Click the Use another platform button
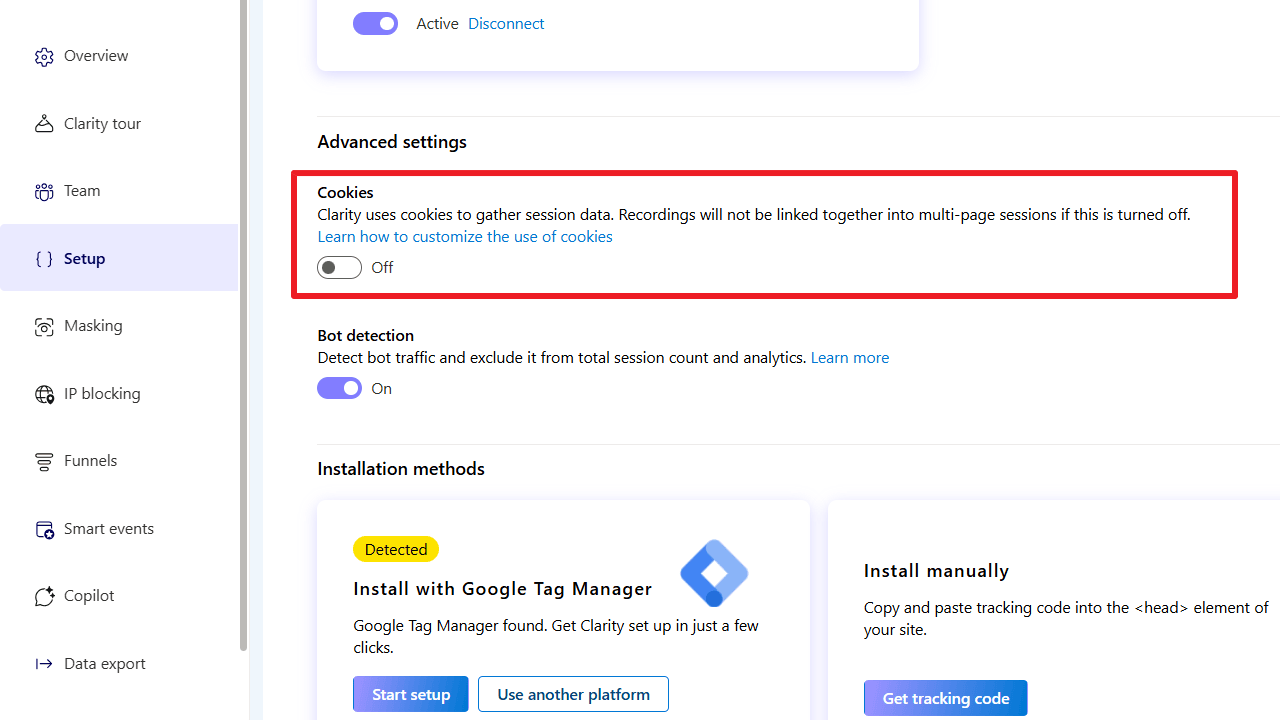The image size is (1280, 720). (x=573, y=694)
